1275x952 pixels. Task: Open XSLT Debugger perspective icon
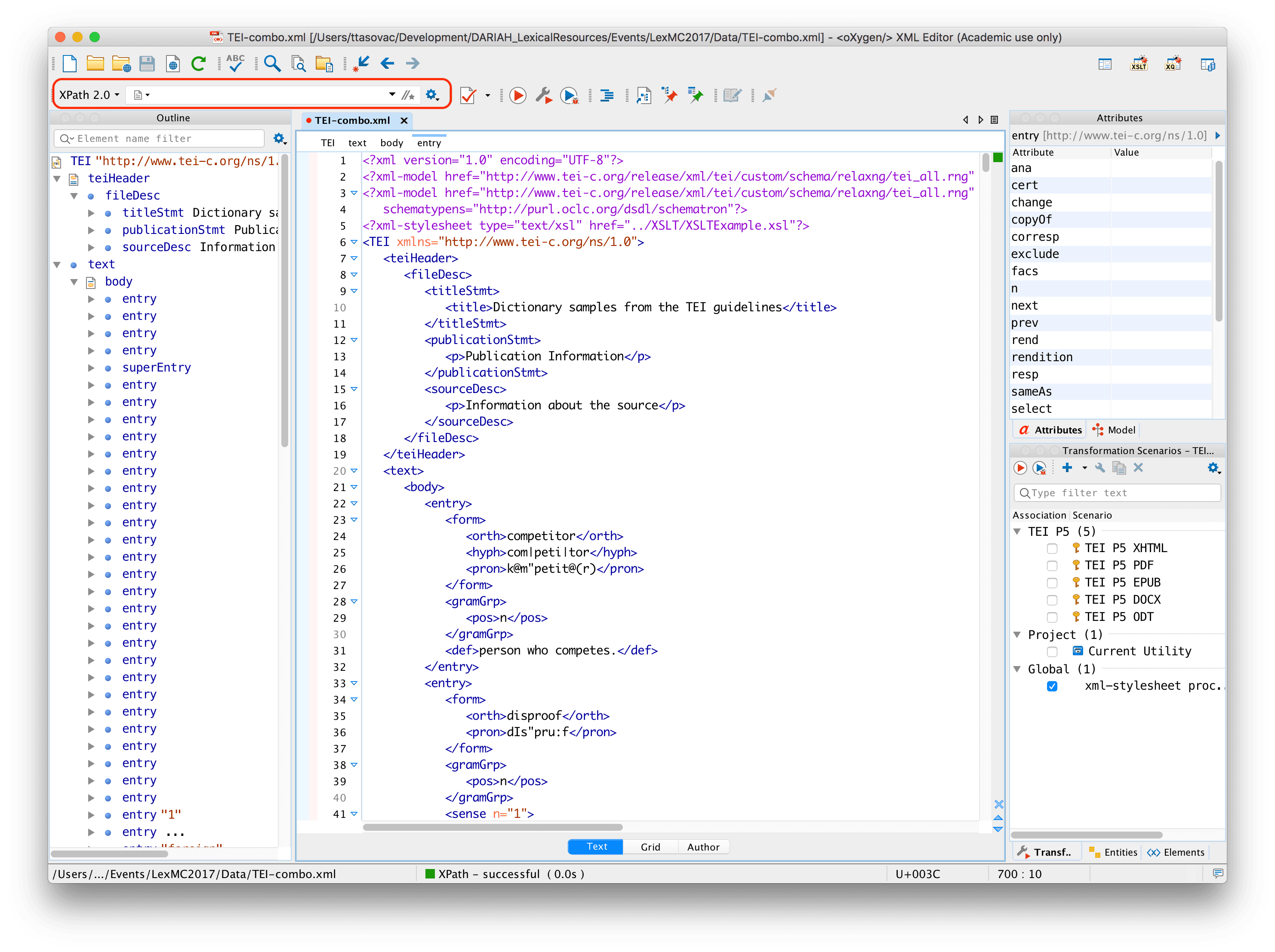coord(1138,64)
